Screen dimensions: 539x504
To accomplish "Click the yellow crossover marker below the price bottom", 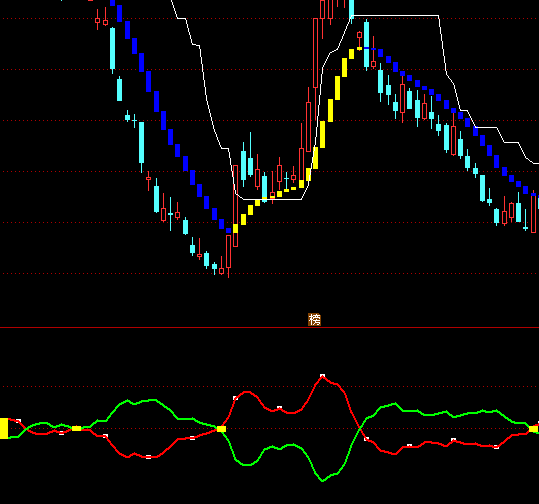I will click(x=221, y=429).
